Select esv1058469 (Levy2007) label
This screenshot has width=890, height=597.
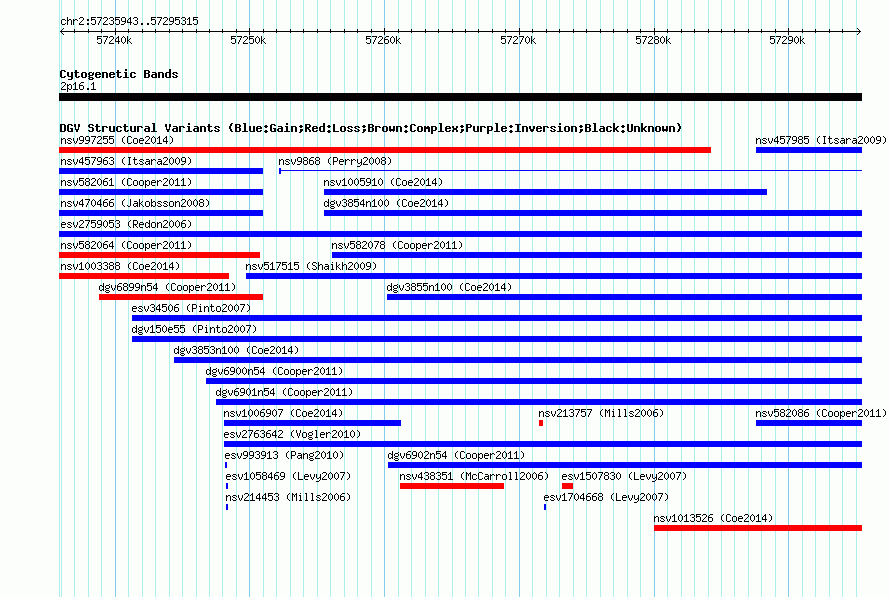(x=288, y=476)
